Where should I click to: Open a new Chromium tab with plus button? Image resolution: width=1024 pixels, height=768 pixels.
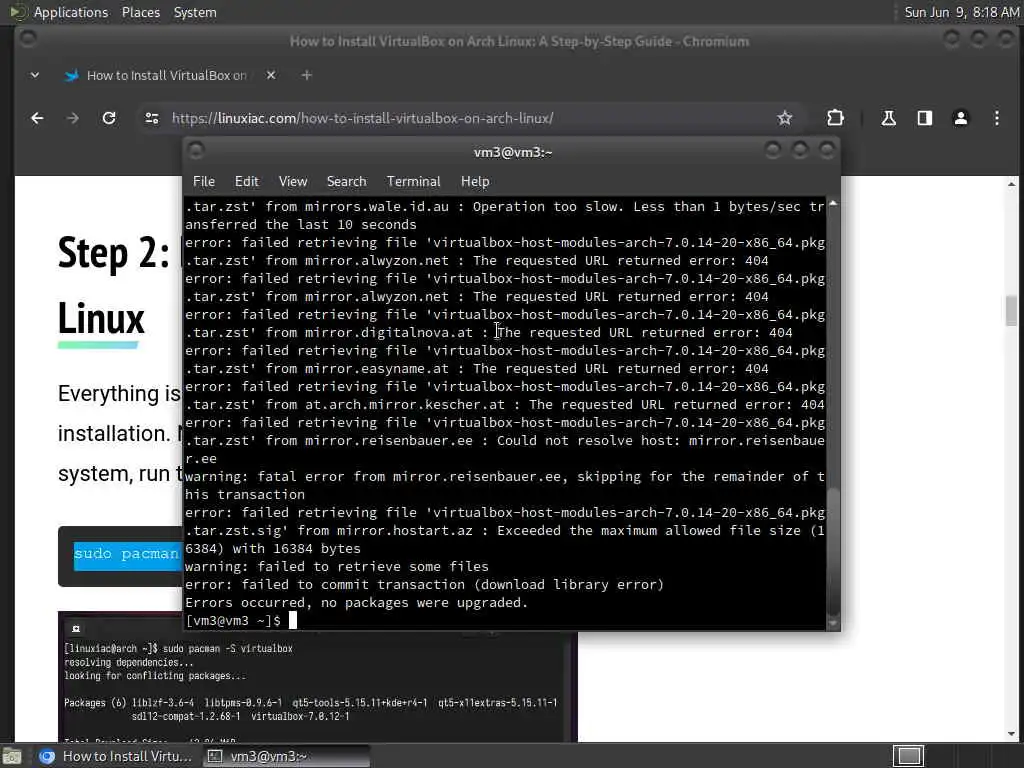pyautogui.click(x=306, y=75)
